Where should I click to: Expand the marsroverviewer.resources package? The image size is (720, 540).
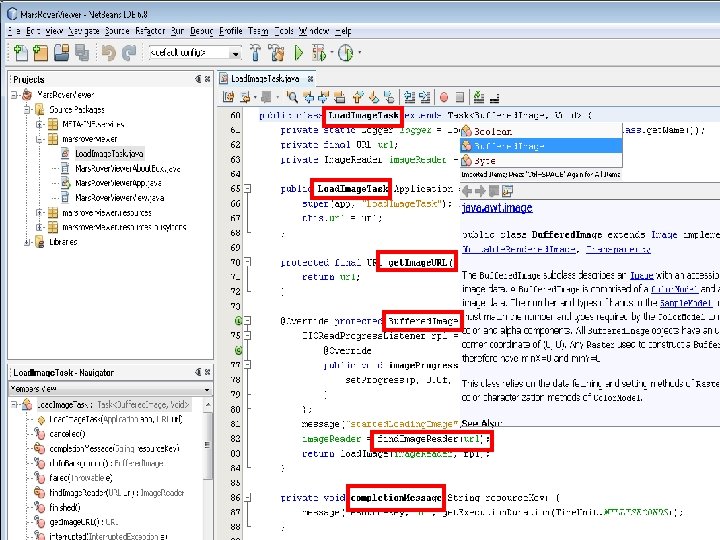(x=40, y=213)
